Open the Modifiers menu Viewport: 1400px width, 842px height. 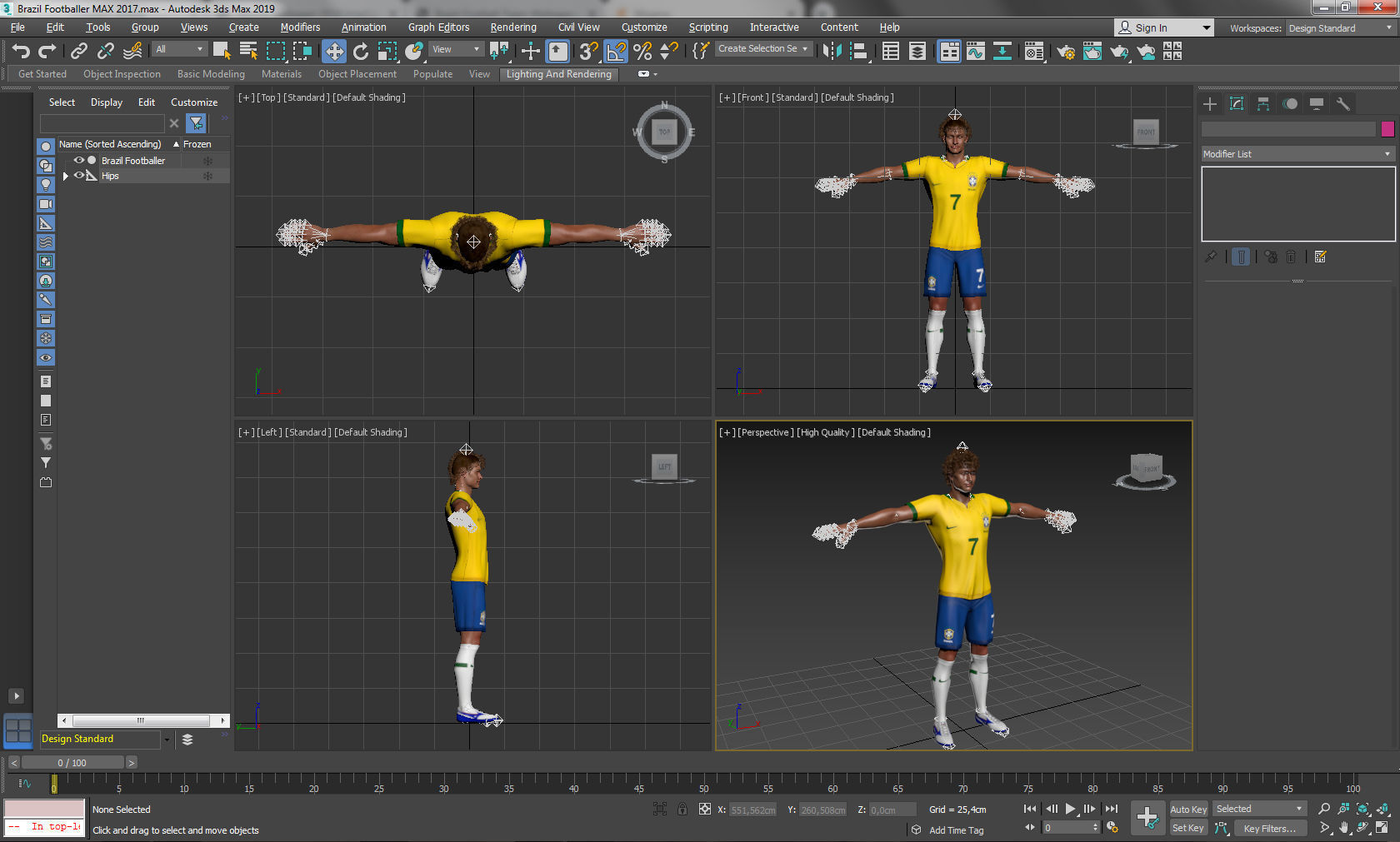(x=300, y=27)
